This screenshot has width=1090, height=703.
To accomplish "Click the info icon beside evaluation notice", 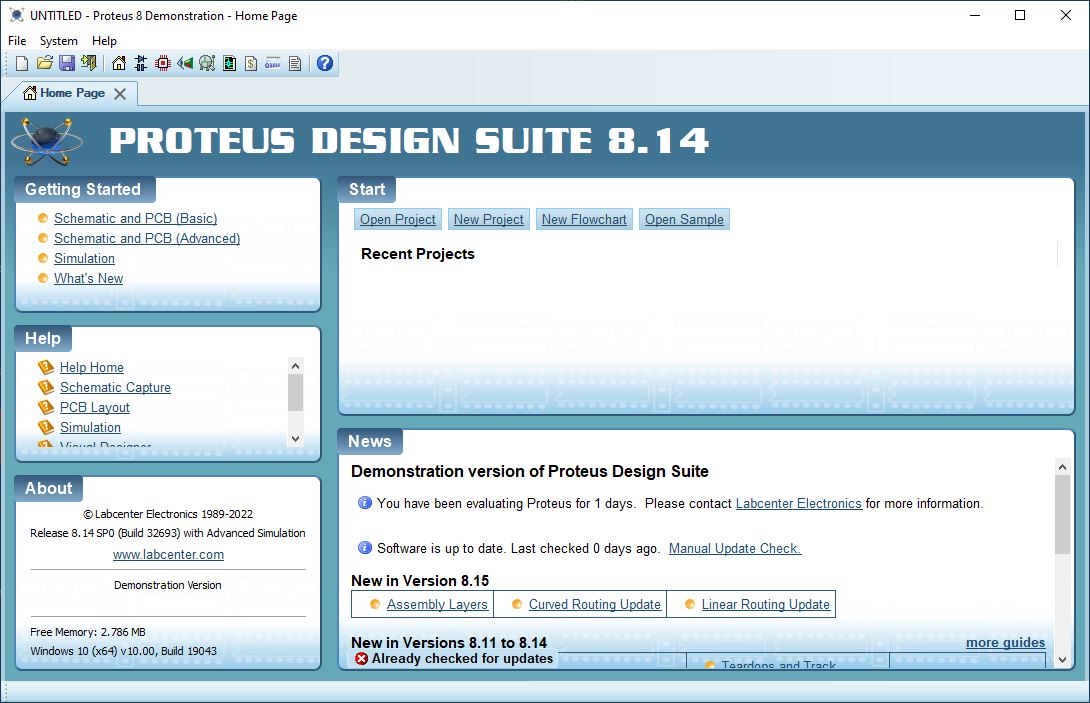I will click(364, 503).
